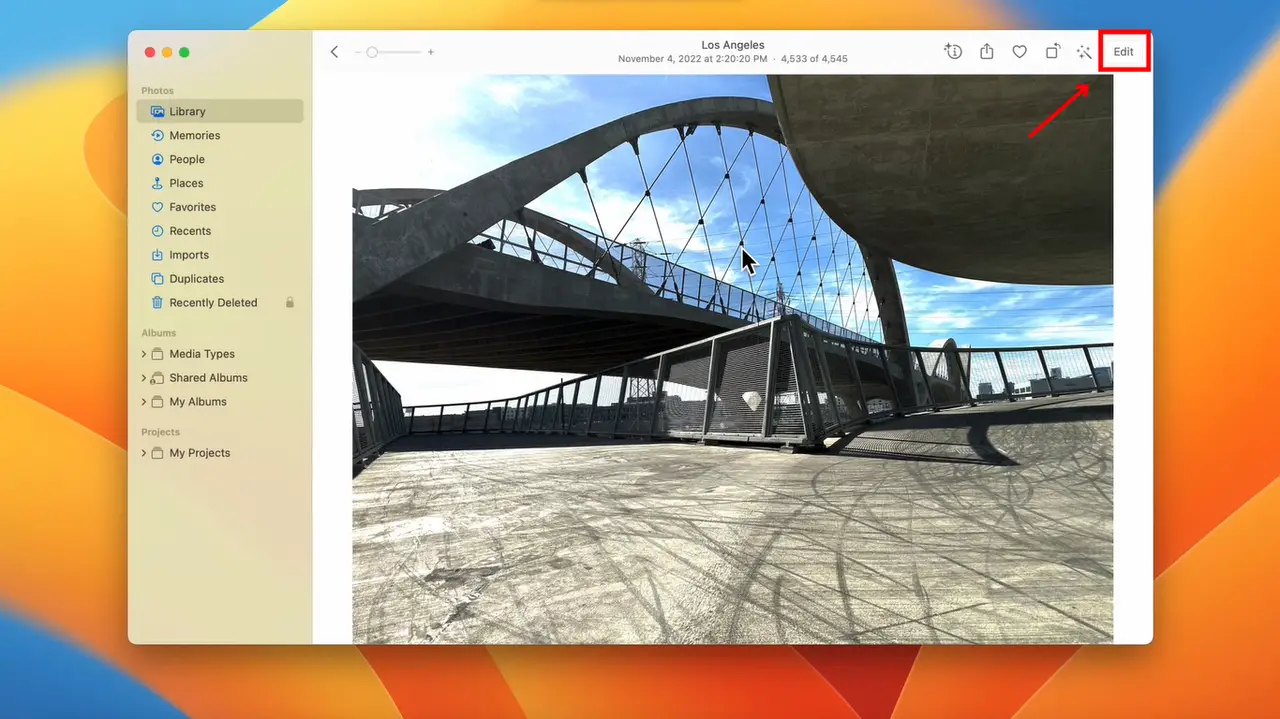Open the Library view
The width and height of the screenshot is (1280, 719).
tap(190, 111)
